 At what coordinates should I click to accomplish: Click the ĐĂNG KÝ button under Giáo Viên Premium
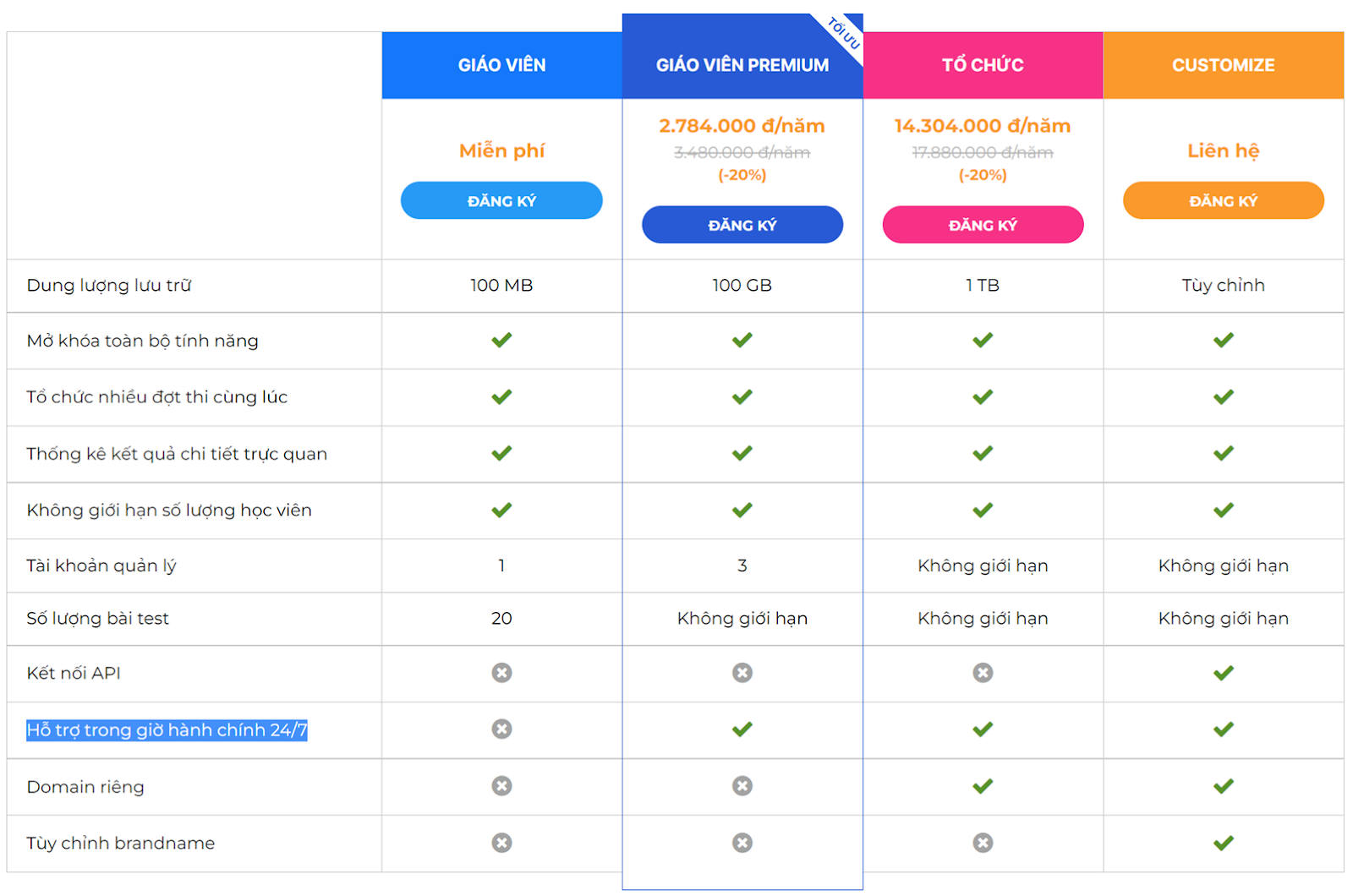coord(742,225)
